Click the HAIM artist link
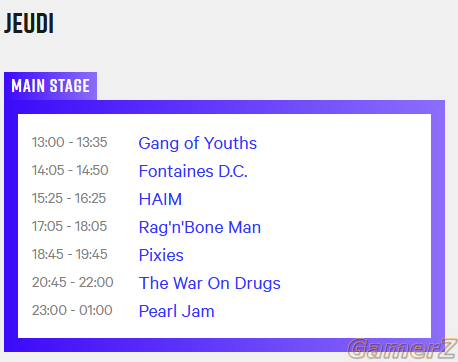Viewport: 458px width, 362px height. tap(160, 199)
